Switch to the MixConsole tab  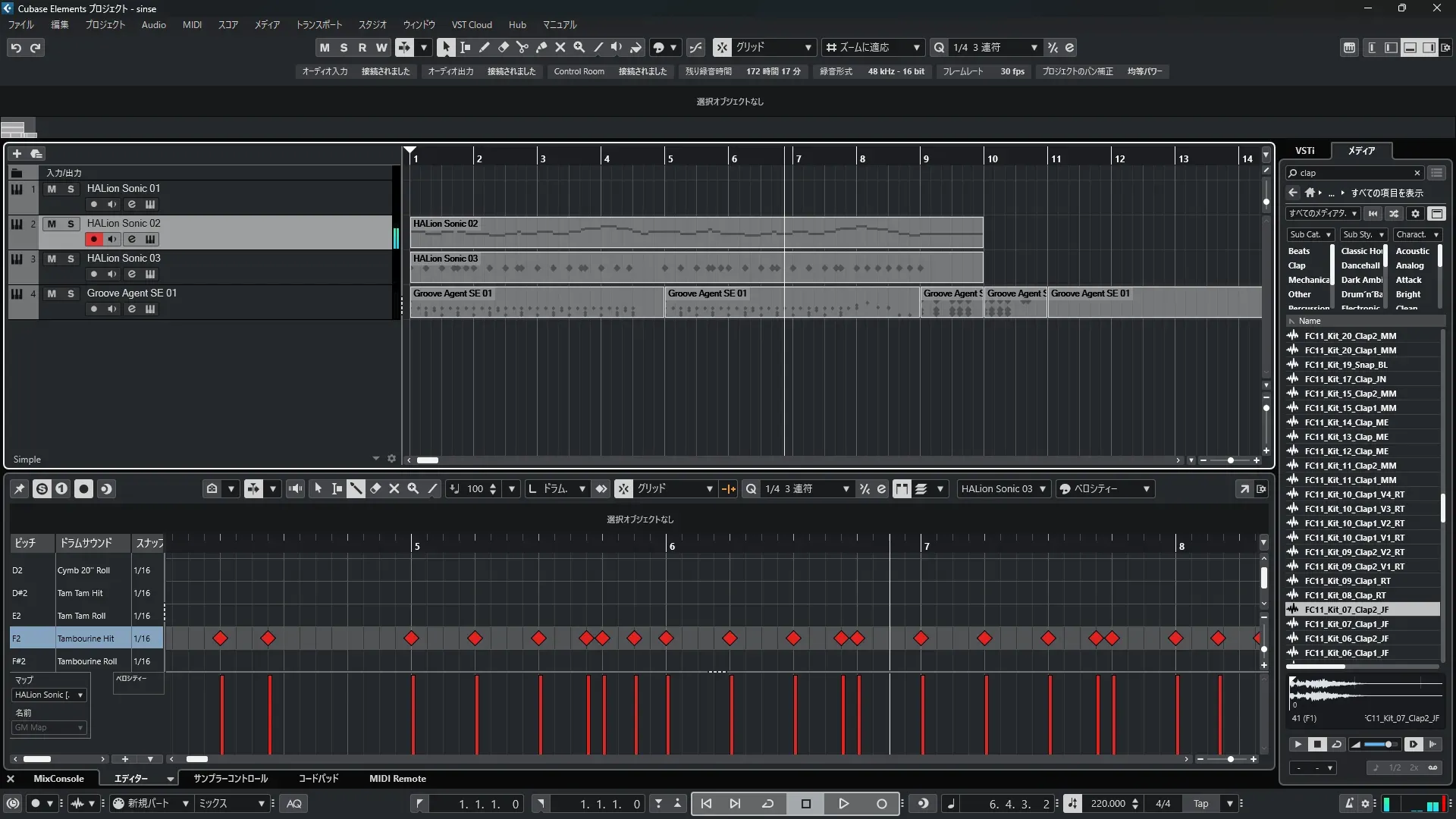58,778
